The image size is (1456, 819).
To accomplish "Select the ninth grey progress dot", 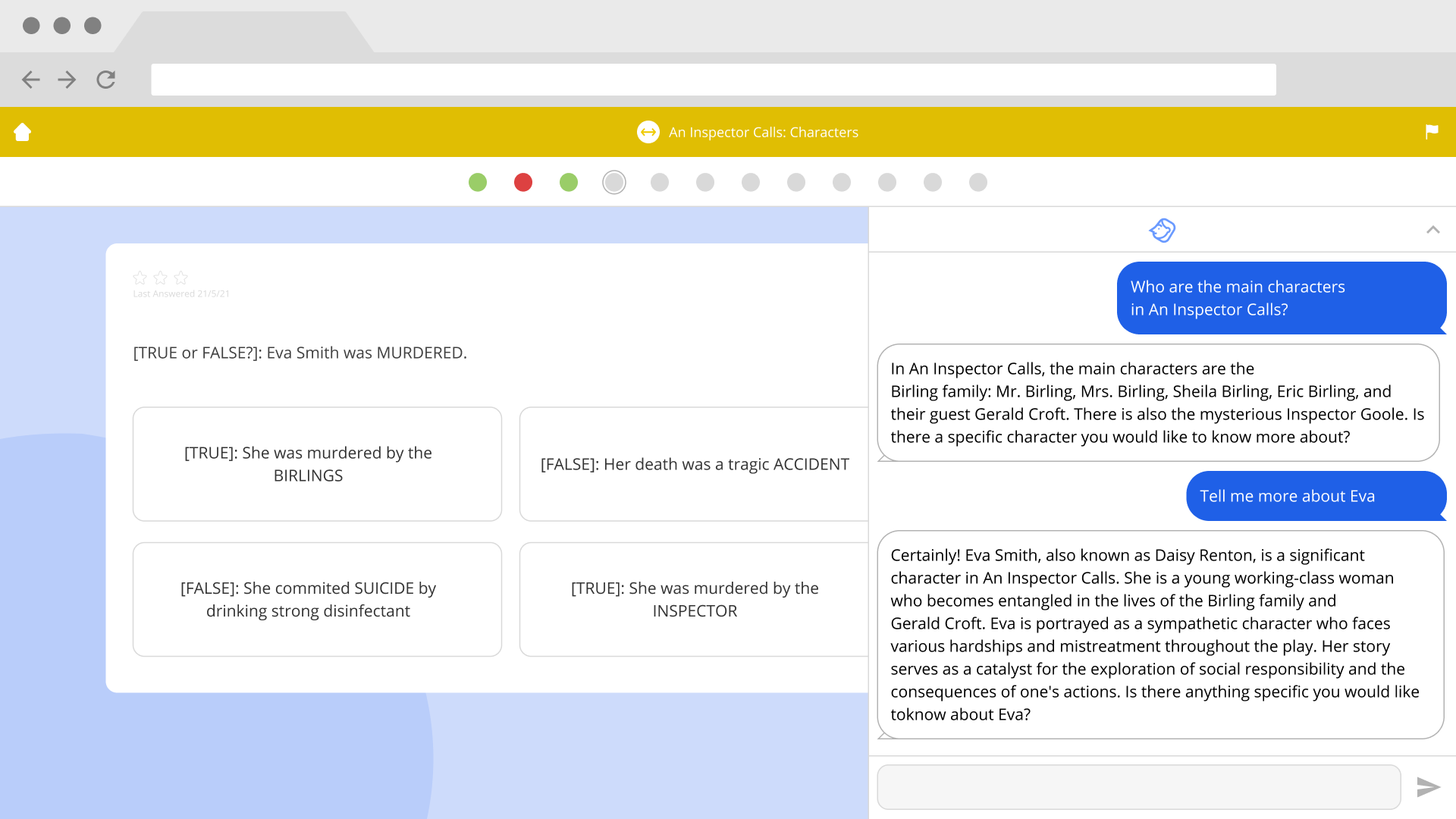I will click(842, 182).
